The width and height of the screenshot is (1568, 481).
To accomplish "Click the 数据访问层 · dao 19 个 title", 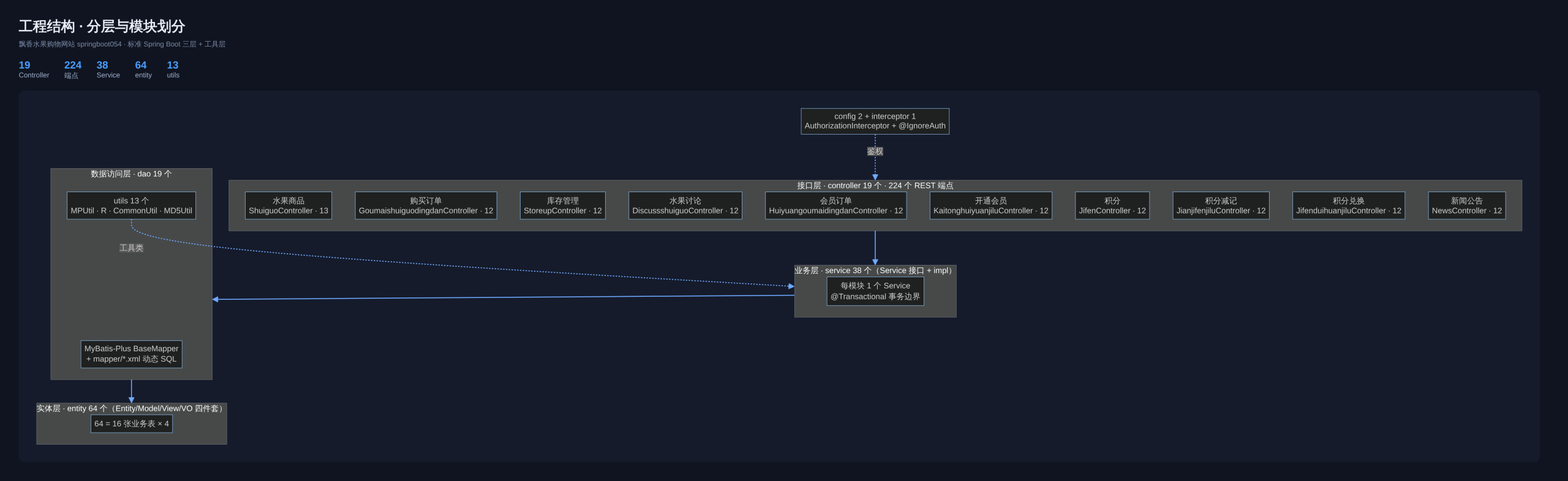I will tap(131, 174).
